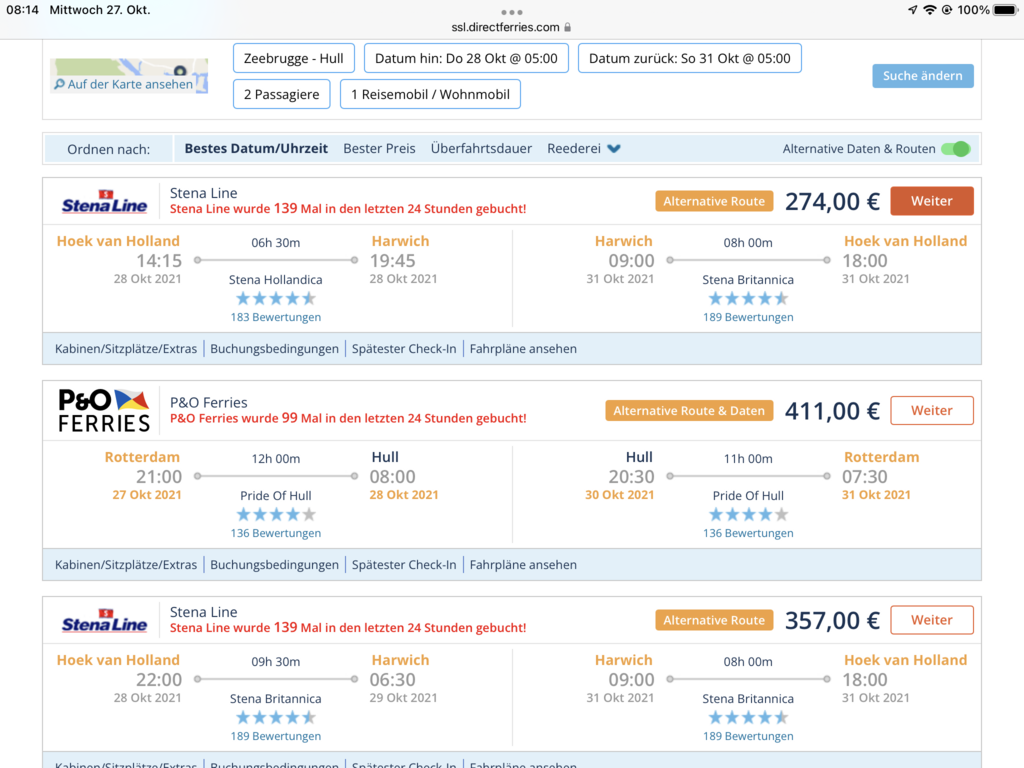This screenshot has height=768, width=1024.
Task: Open 136 Bewertungen for return Pride Of Hull
Action: pyautogui.click(x=748, y=534)
